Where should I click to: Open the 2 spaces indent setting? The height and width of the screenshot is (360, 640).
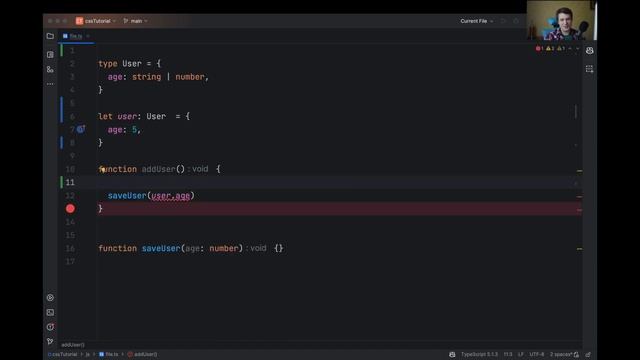coord(561,354)
